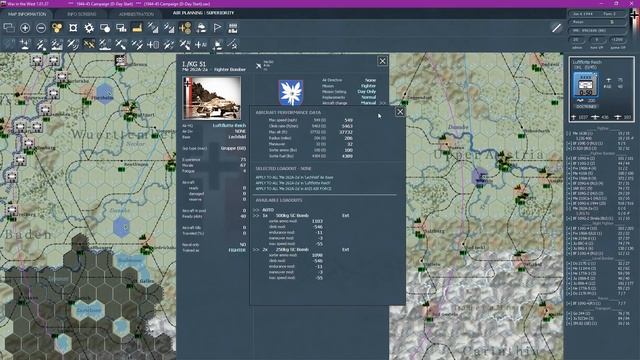Image resolution: width=640 pixels, height=360 pixels.
Task: Open the DOCTRINES button in Luftflotte panel
Action: (x=586, y=107)
